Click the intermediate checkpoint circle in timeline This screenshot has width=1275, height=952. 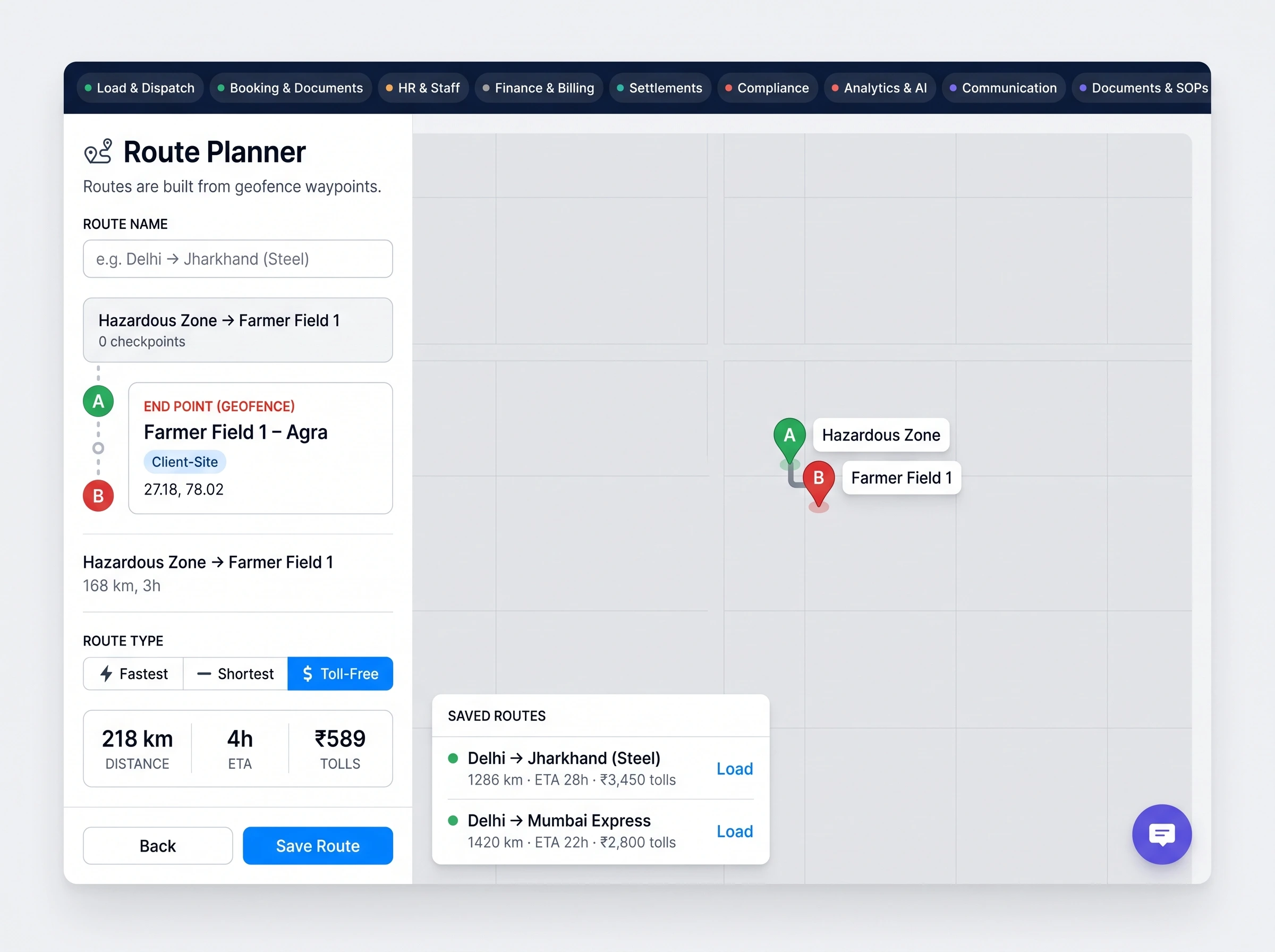click(x=98, y=448)
